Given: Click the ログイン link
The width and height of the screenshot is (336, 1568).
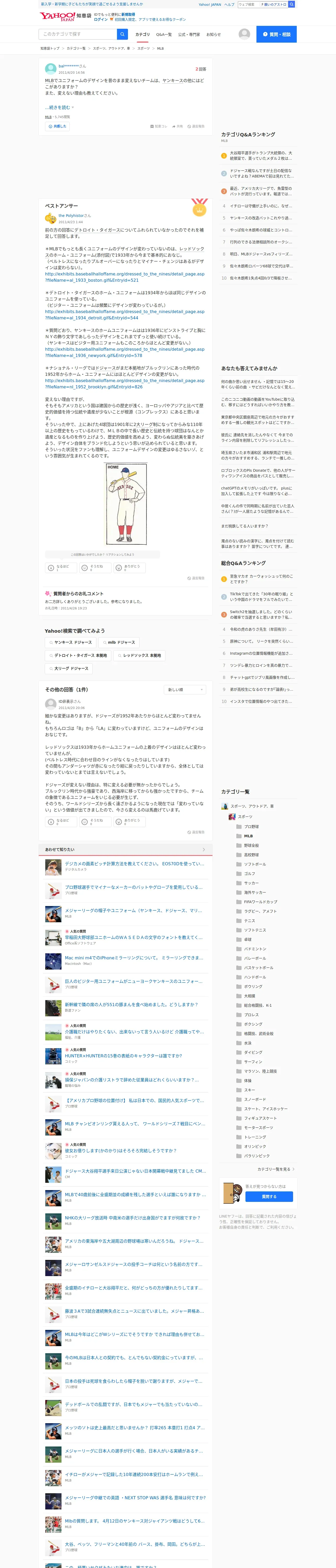Looking at the screenshot, I should (x=101, y=20).
